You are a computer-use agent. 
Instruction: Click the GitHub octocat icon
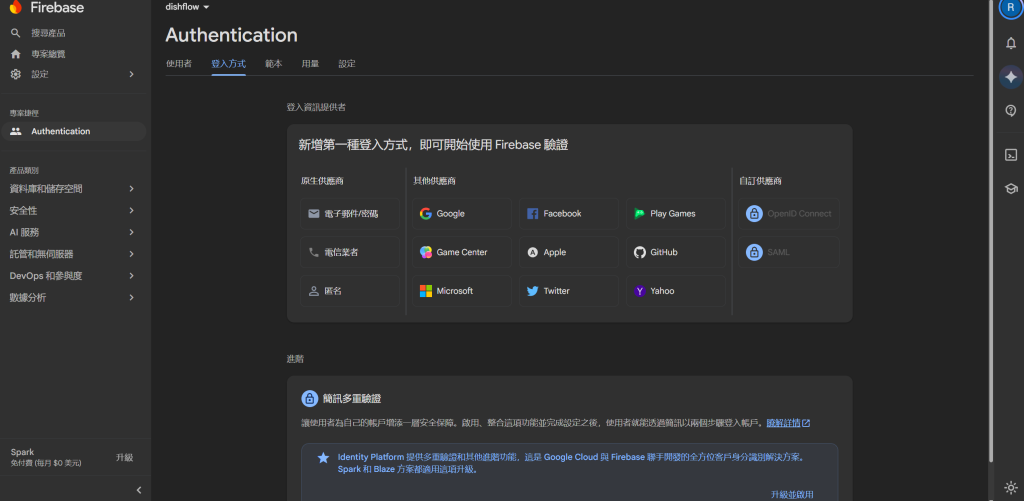[639, 252]
